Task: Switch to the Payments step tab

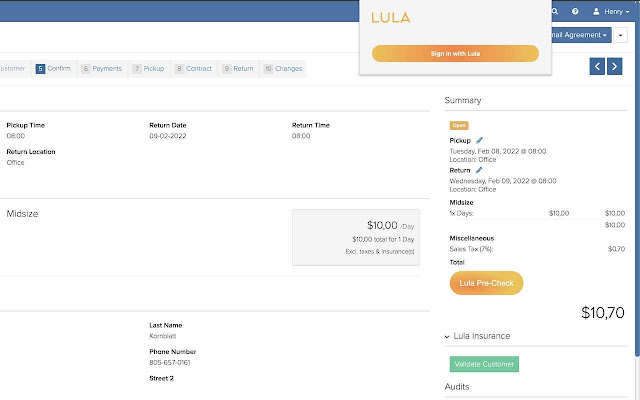Action: [102, 69]
